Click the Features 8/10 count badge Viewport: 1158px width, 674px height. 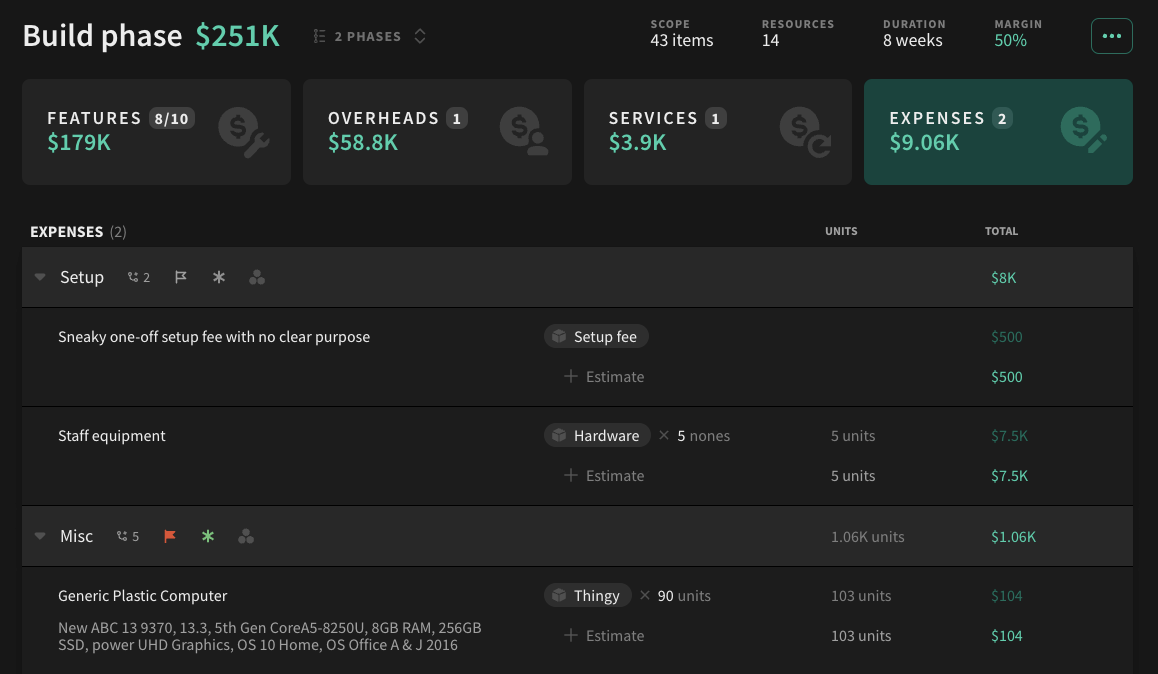(171, 118)
